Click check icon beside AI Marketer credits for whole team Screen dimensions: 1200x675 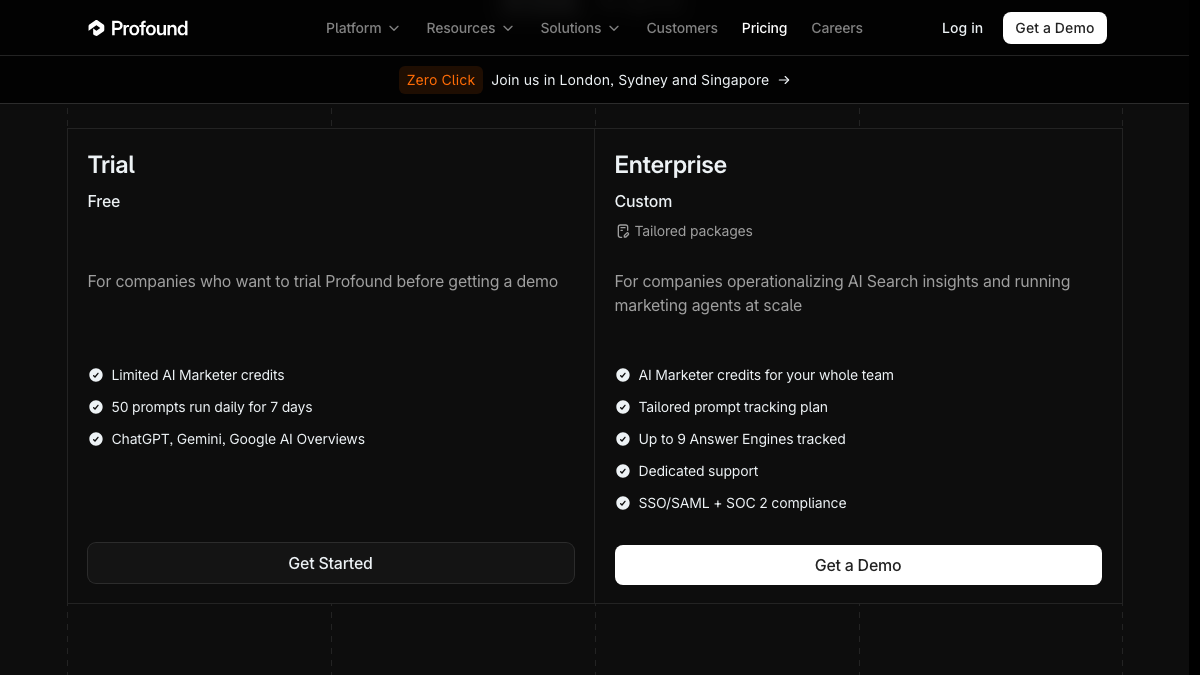[623, 375]
